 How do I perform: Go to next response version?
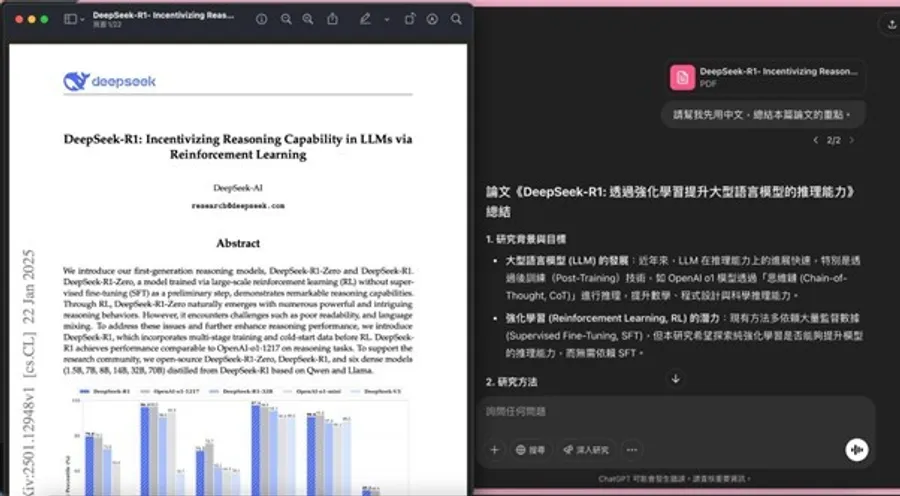[852, 140]
